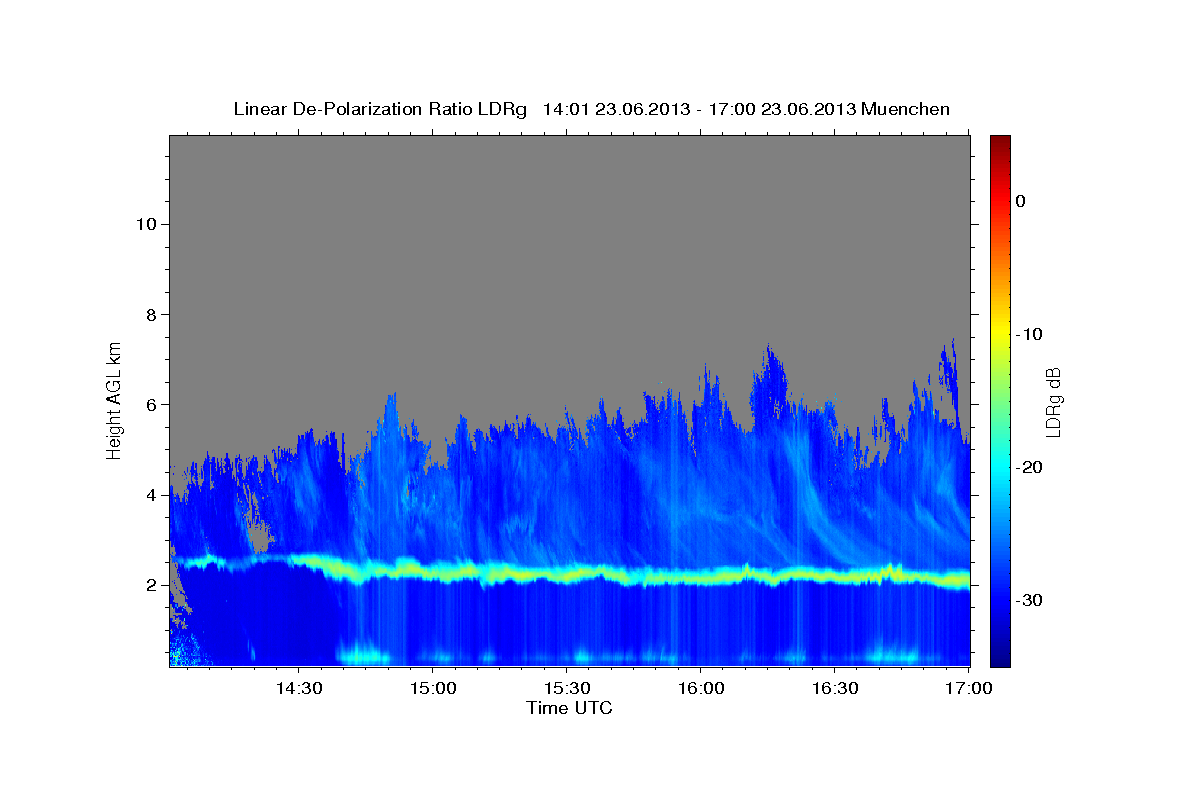This screenshot has width=1200, height=800.
Task: Click the 15:30 time tick label
Action: coord(566,689)
